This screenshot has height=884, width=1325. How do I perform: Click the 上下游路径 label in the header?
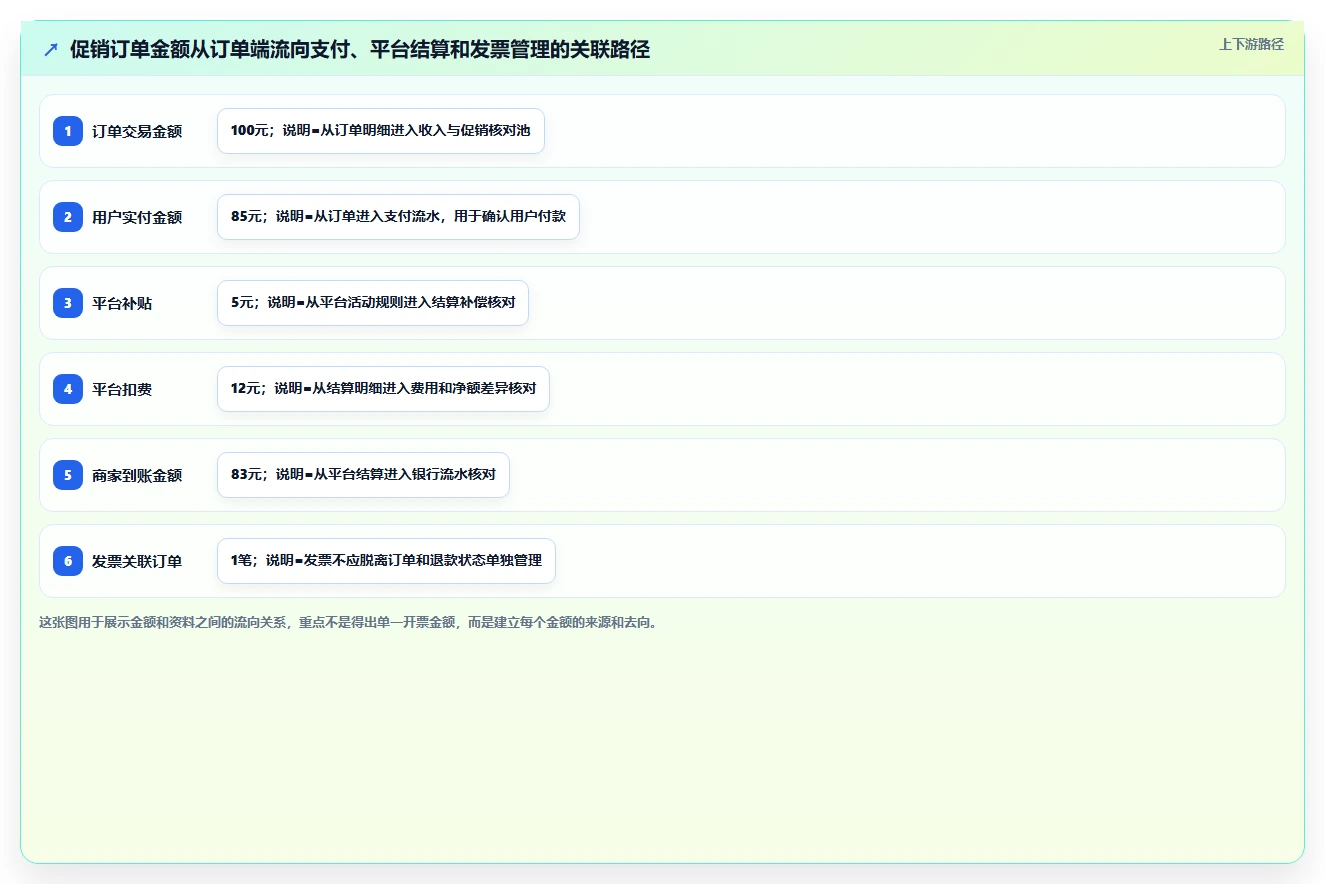[1251, 44]
